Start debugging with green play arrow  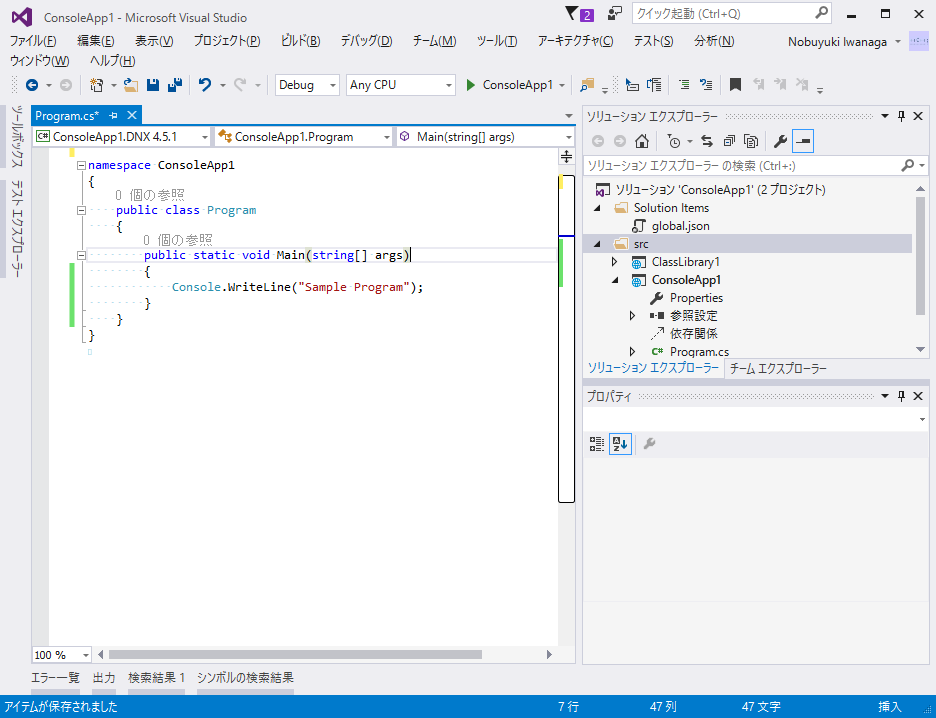pyautogui.click(x=470, y=85)
